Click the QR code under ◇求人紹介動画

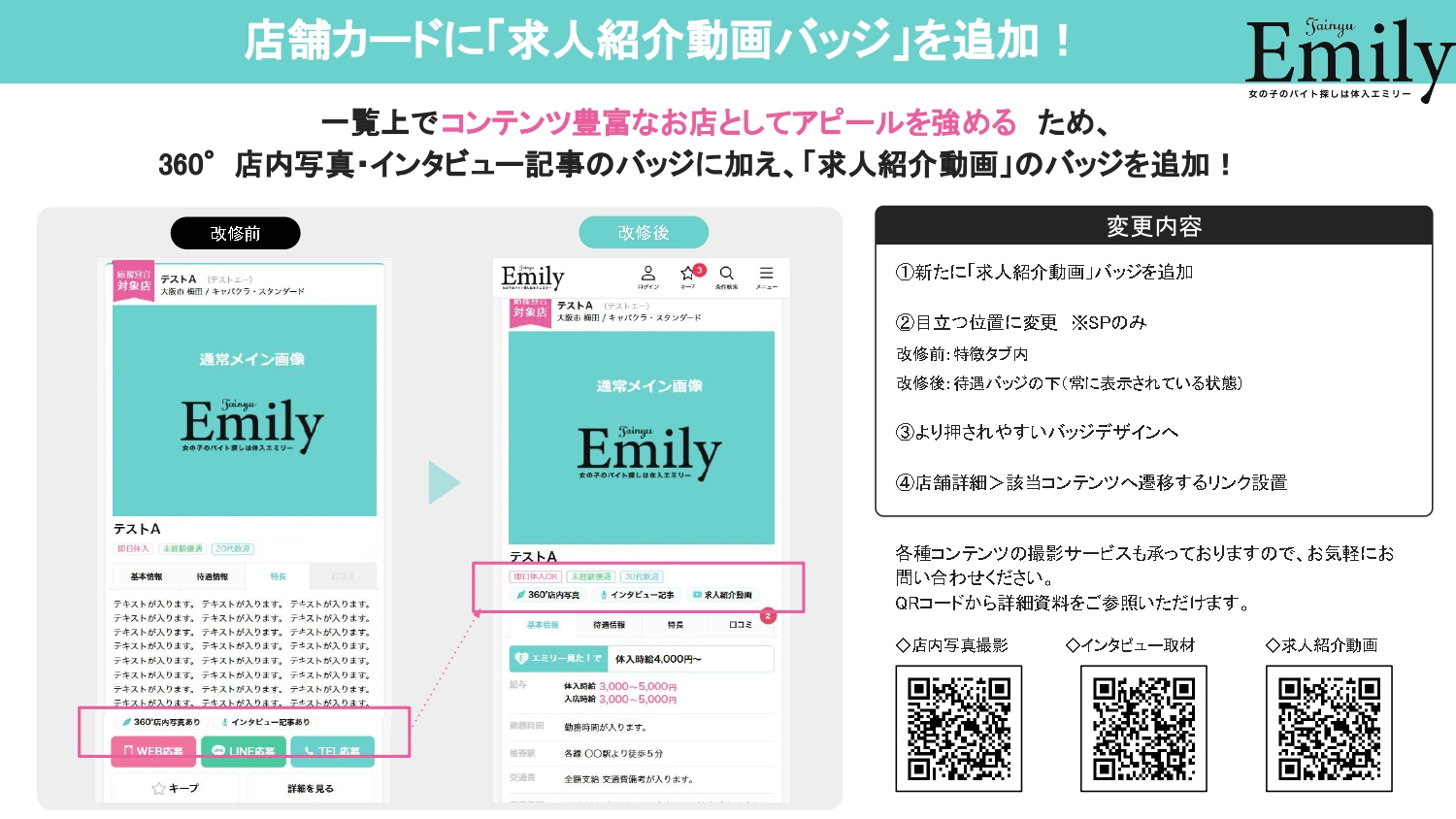tap(1329, 729)
